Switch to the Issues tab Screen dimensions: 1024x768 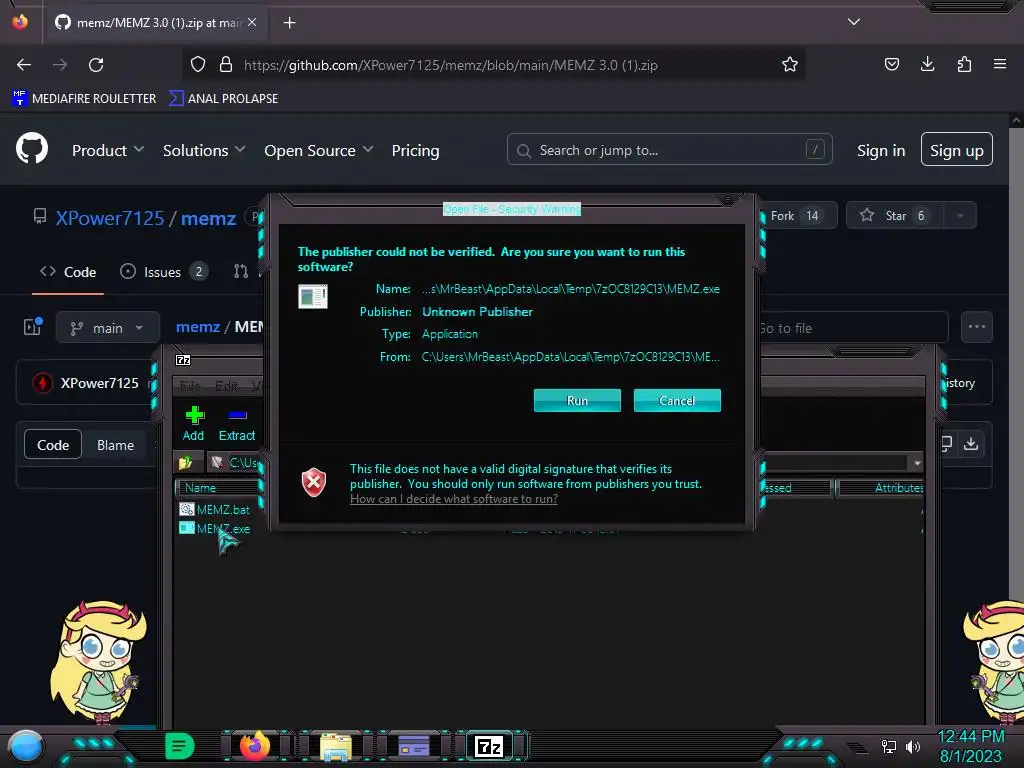pyautogui.click(x=164, y=272)
